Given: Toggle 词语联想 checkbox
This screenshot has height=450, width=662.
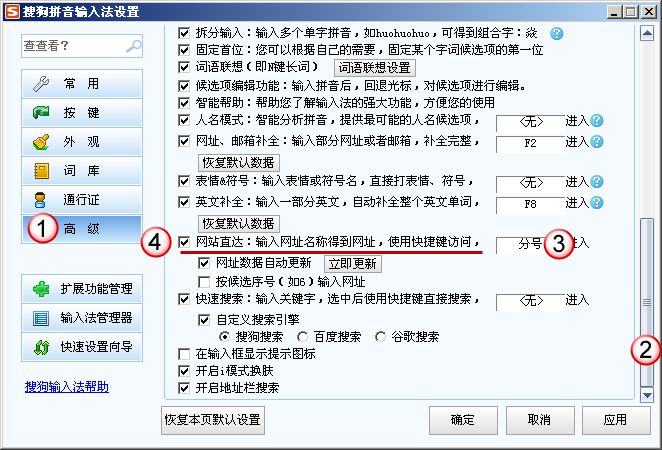Looking at the screenshot, I should (x=184, y=67).
